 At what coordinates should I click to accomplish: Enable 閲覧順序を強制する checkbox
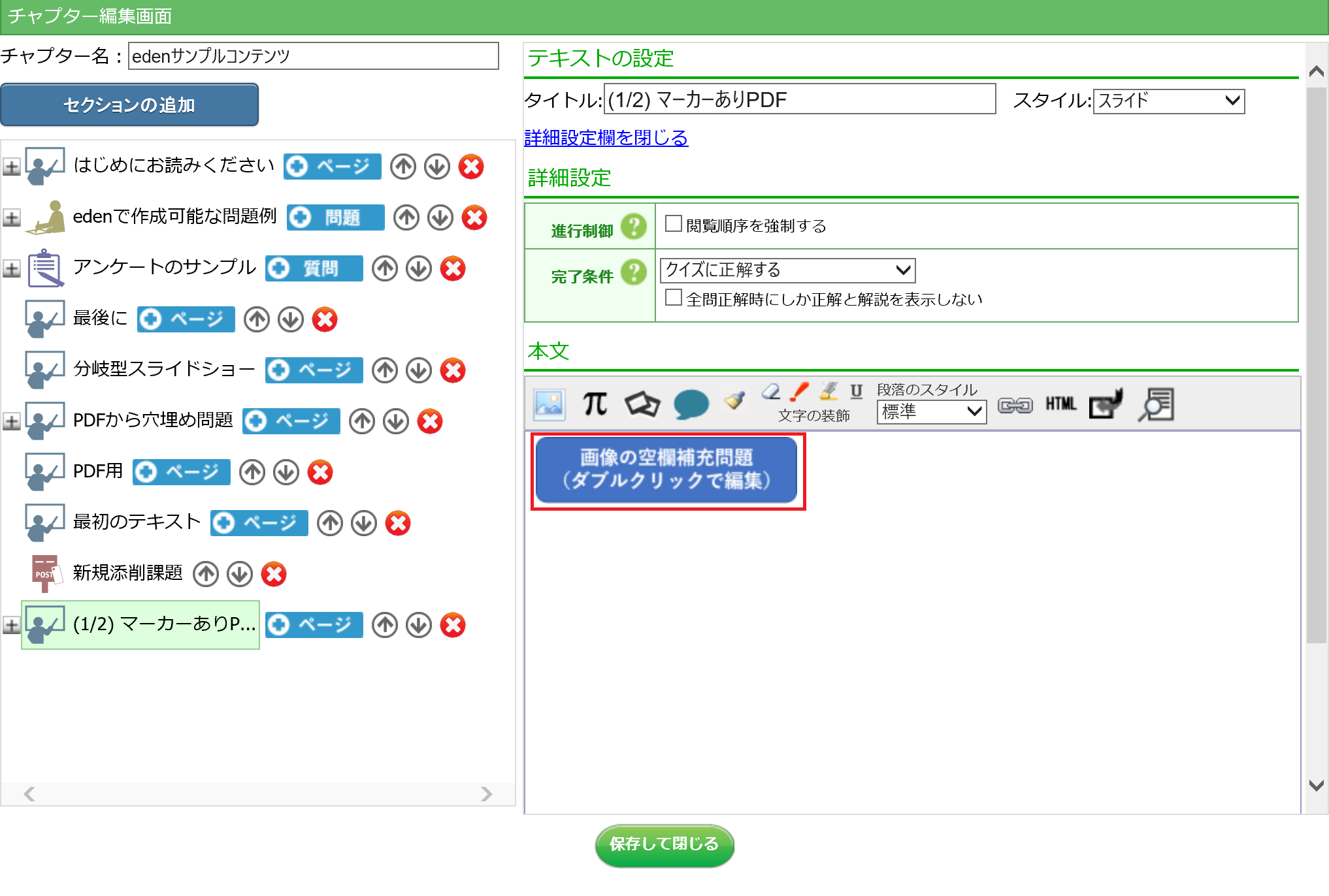(x=673, y=224)
